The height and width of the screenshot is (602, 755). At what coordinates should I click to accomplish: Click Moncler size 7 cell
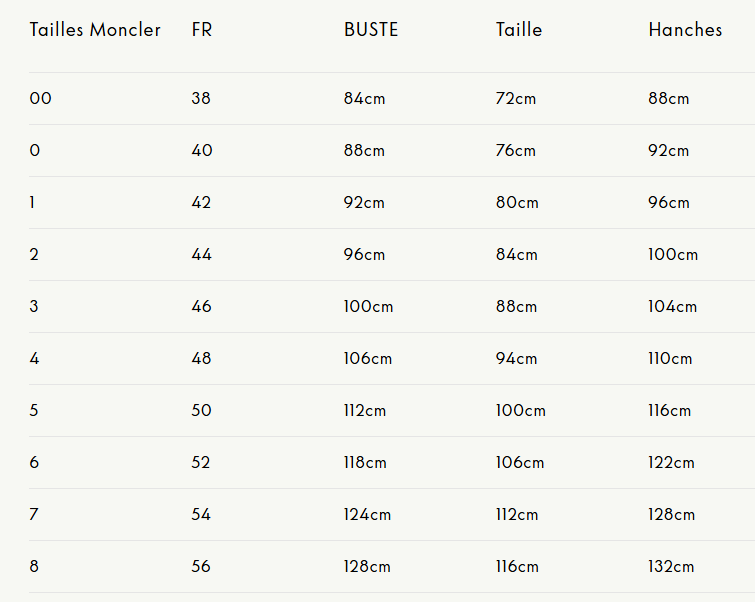click(x=34, y=515)
